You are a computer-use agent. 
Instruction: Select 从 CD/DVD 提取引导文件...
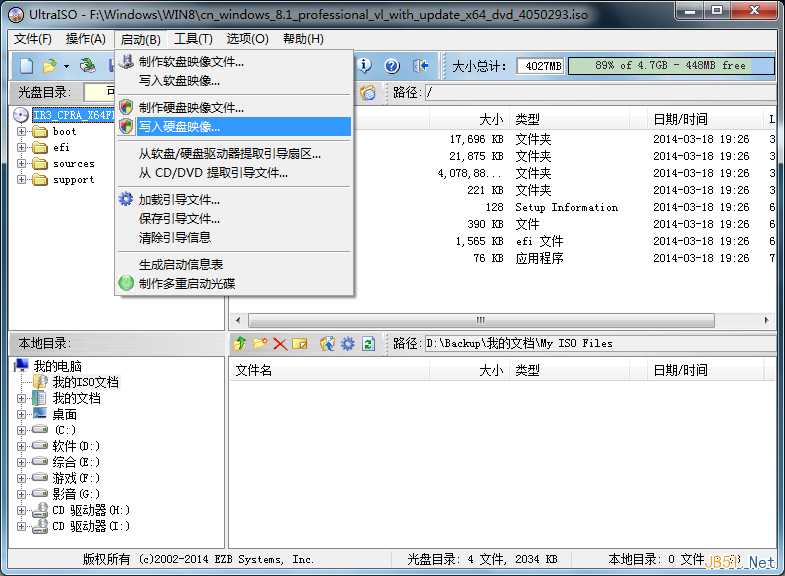[x=234, y=173]
